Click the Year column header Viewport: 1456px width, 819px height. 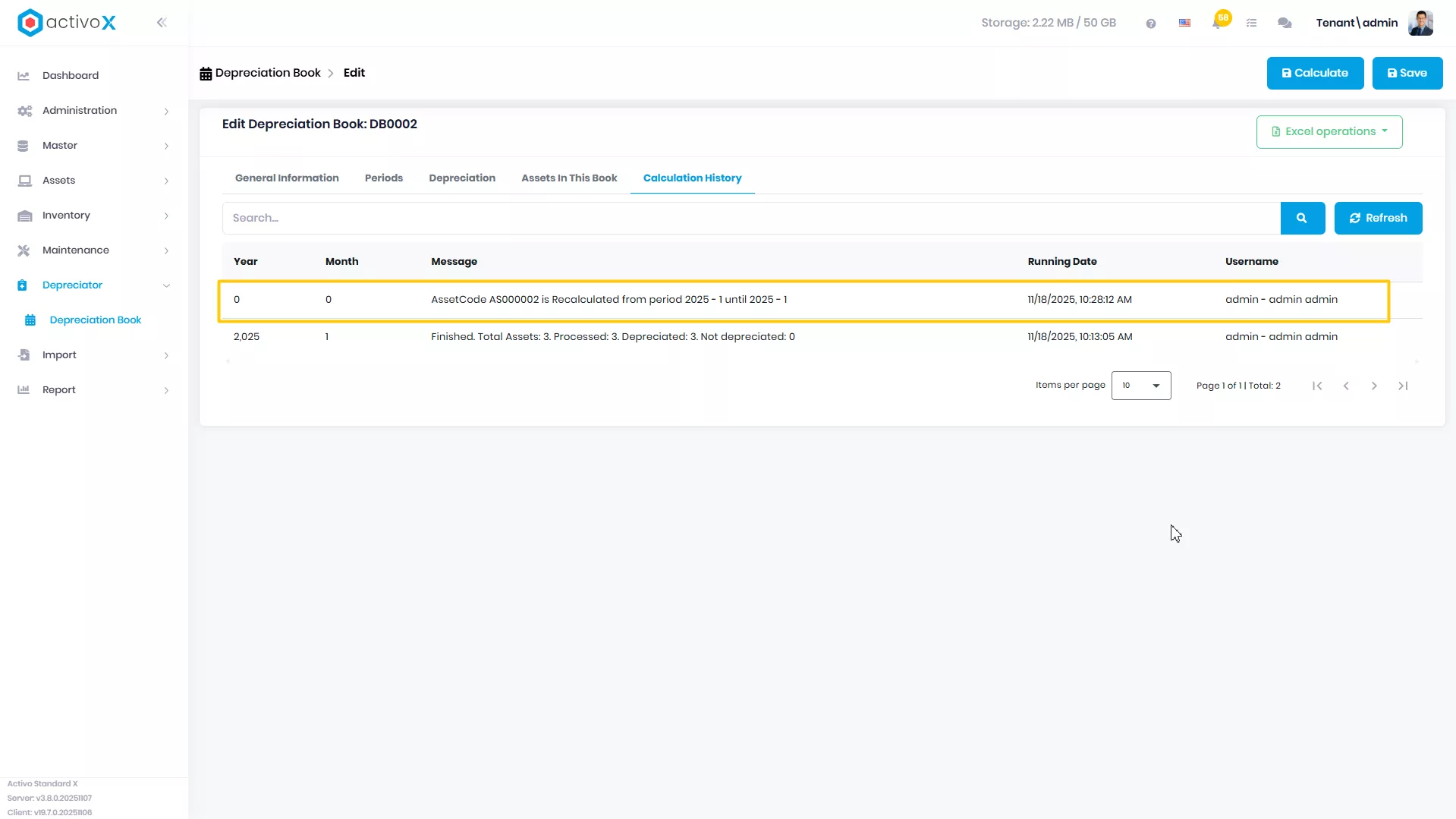246,262
